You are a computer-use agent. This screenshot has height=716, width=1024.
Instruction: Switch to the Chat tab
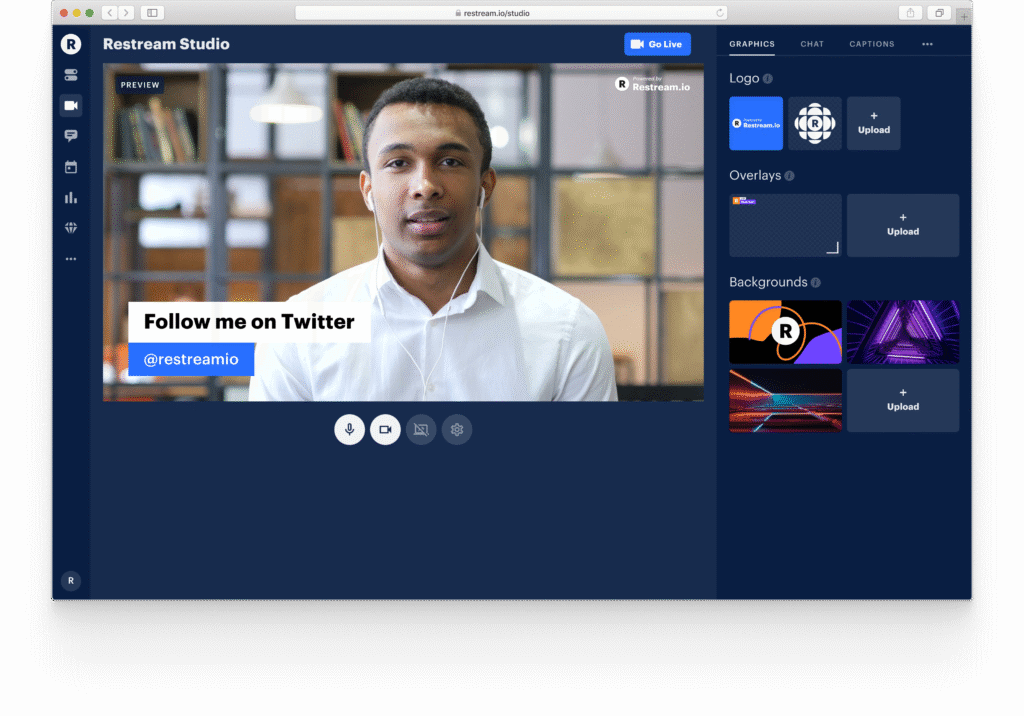(812, 44)
